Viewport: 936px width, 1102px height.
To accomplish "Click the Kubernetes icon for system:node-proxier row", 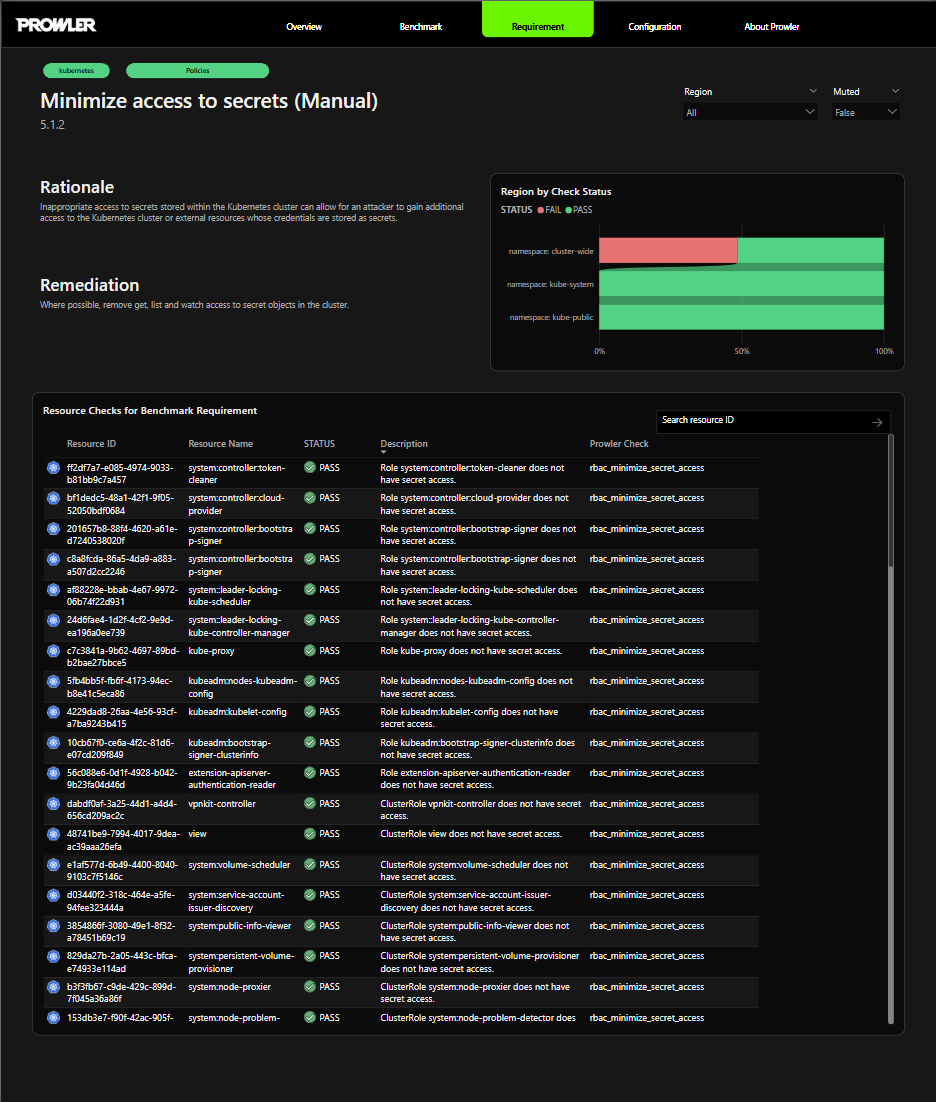I will pyautogui.click(x=53, y=987).
